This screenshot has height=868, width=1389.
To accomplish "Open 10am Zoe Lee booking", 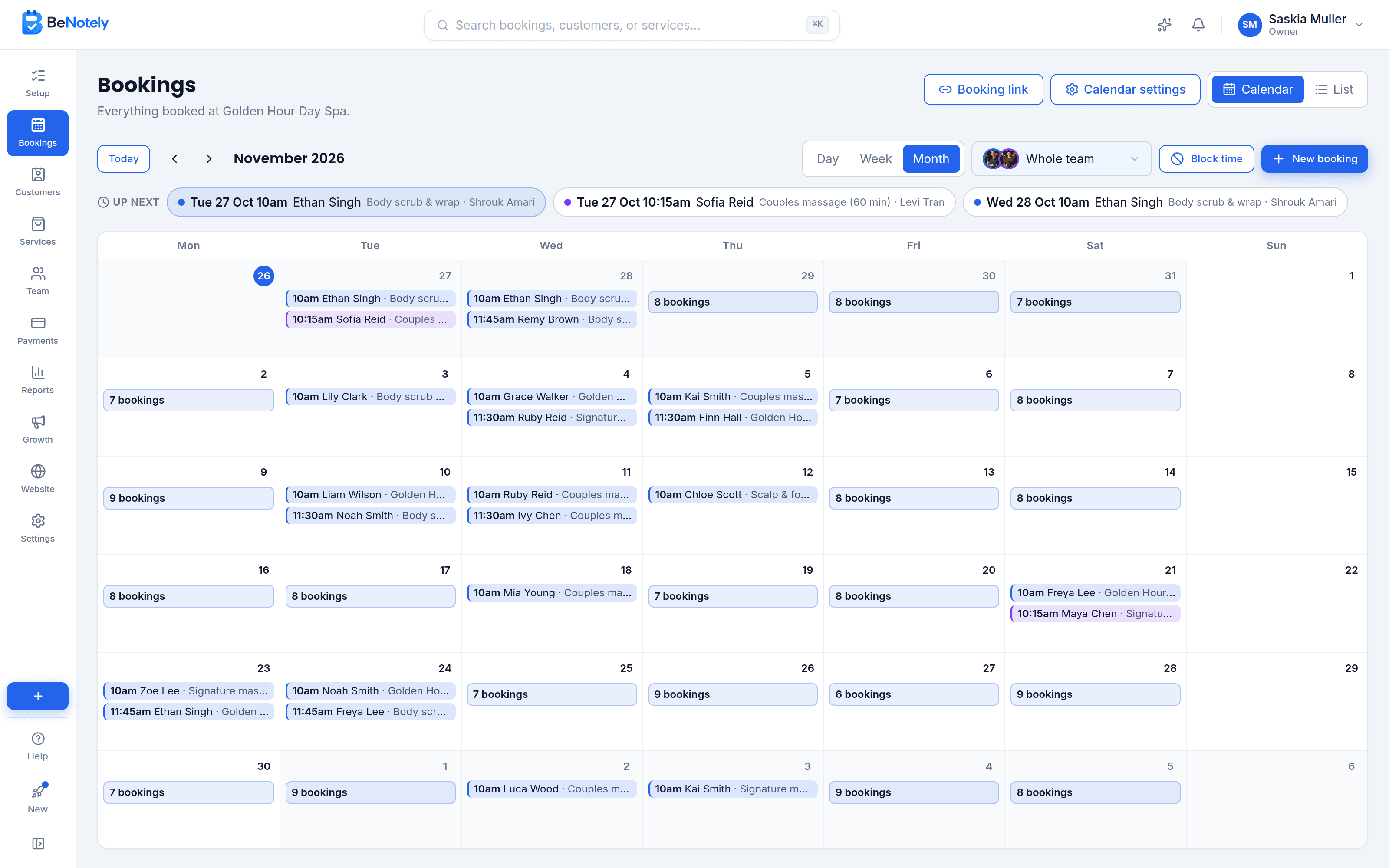I will (x=188, y=691).
